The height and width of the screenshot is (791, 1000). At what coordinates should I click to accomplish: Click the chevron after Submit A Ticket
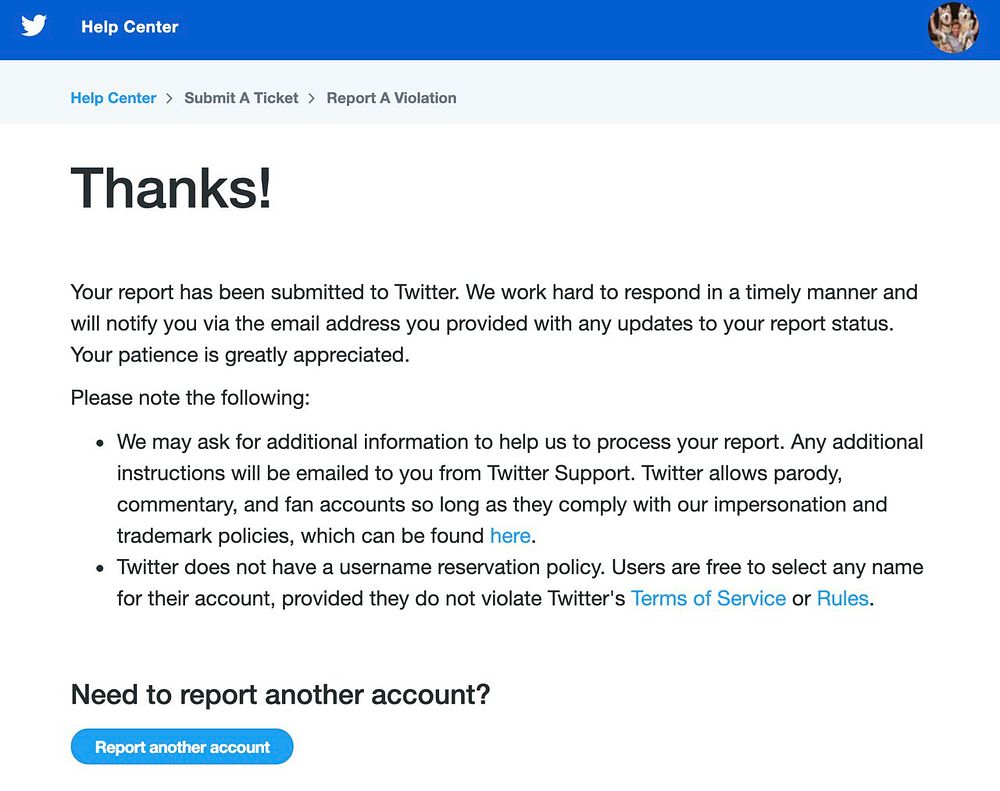point(312,98)
